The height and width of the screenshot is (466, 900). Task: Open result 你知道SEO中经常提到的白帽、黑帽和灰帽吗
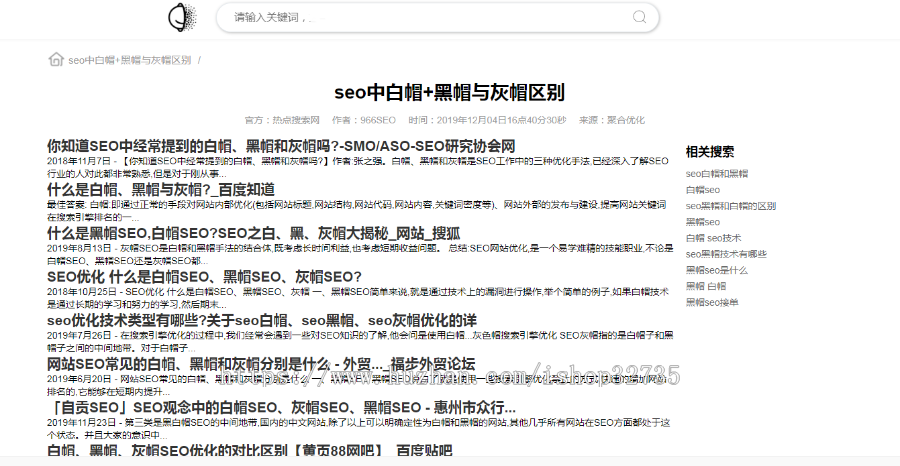click(x=281, y=146)
